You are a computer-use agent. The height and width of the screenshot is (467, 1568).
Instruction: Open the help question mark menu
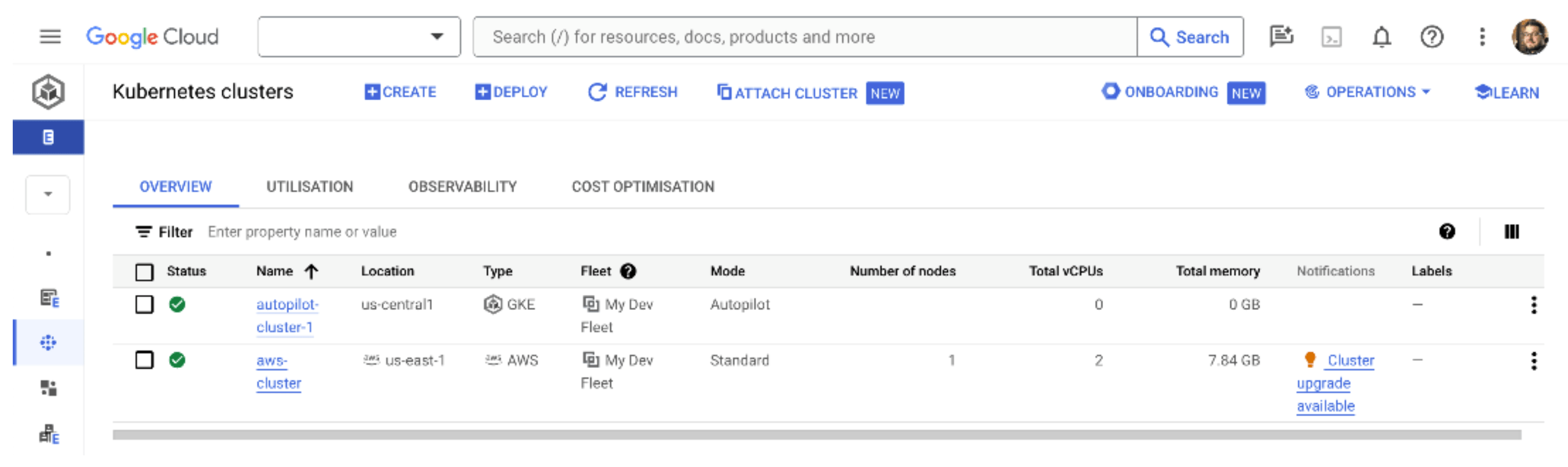pyautogui.click(x=1432, y=37)
